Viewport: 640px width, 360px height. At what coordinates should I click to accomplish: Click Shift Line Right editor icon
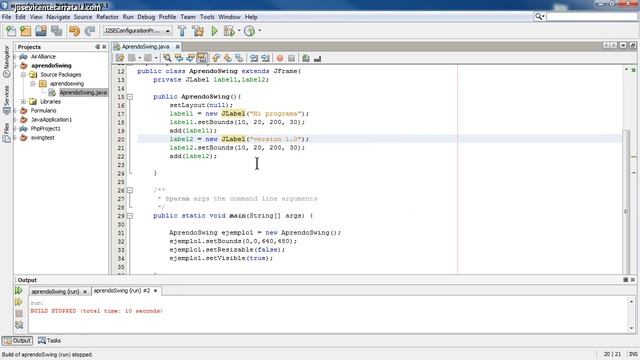coord(265,58)
